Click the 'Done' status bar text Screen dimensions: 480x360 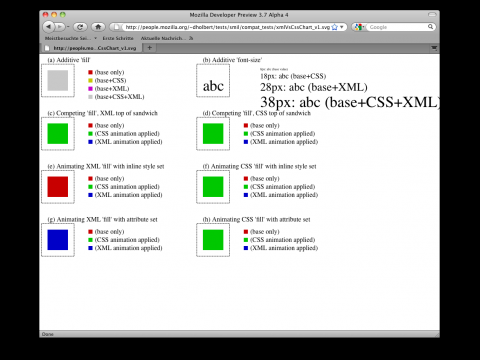click(x=48, y=334)
